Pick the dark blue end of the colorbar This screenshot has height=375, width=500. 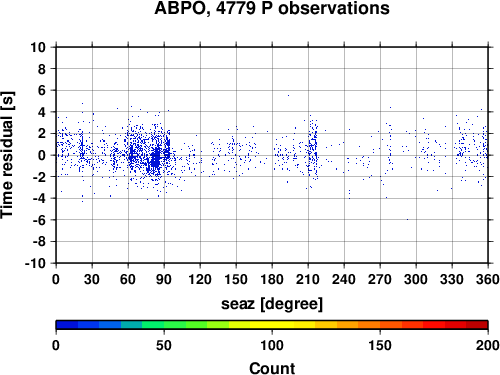tap(67, 325)
